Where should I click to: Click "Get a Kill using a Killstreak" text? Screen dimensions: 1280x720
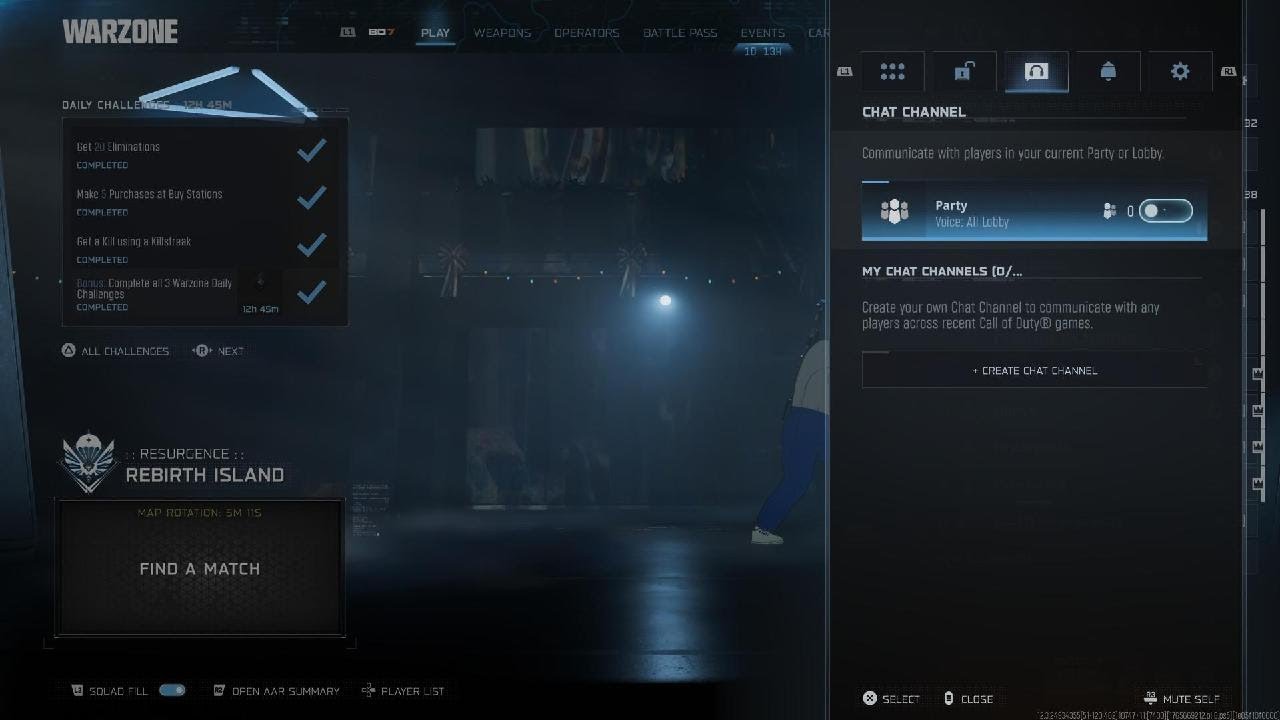coord(133,241)
